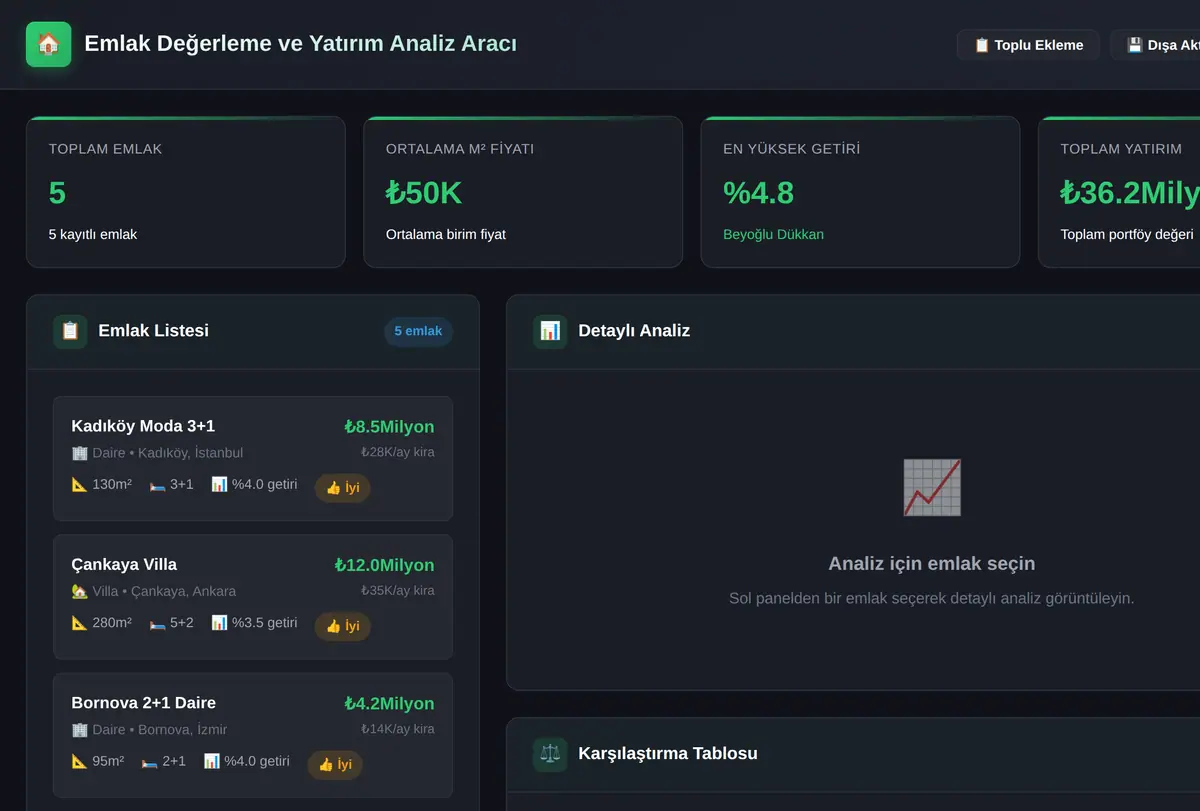Viewport: 1200px width, 811px height.
Task: Select the Kadıköy Moda 3+1 listing title
Action: pos(143,426)
